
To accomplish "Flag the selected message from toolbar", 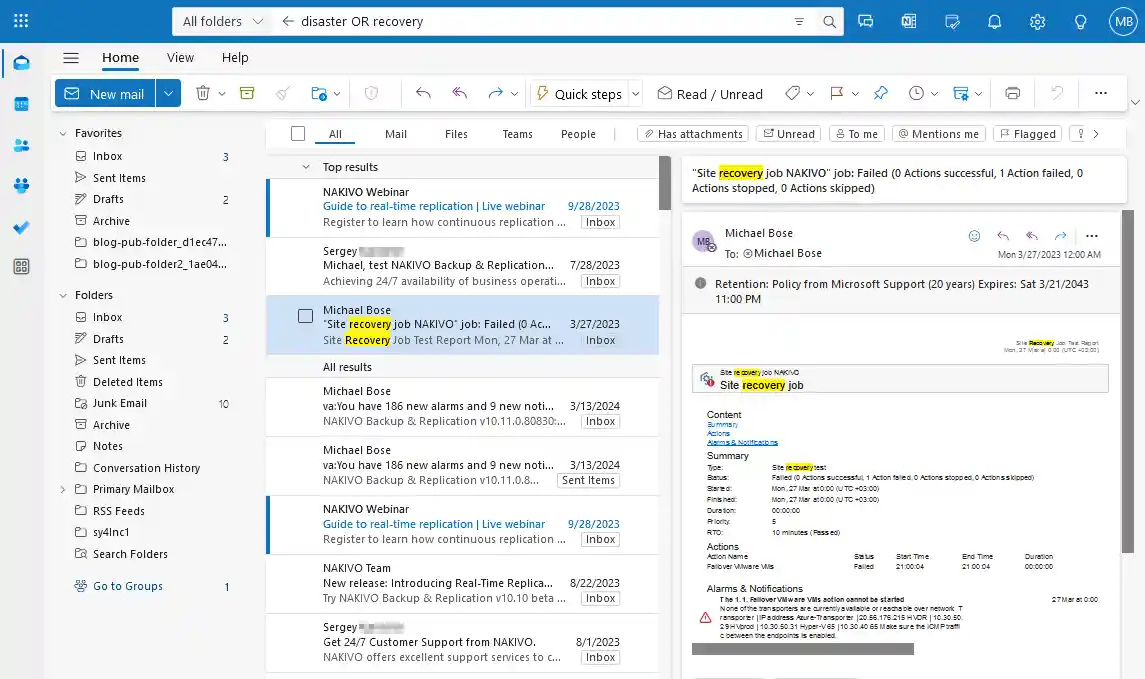I will pyautogui.click(x=837, y=93).
